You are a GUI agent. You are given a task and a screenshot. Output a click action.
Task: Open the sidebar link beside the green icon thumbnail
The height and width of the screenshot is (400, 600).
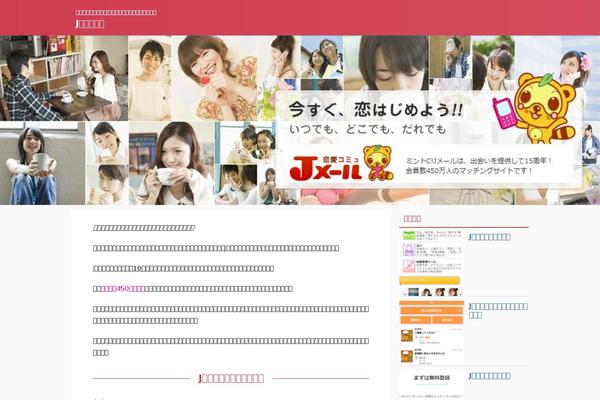pos(489,237)
